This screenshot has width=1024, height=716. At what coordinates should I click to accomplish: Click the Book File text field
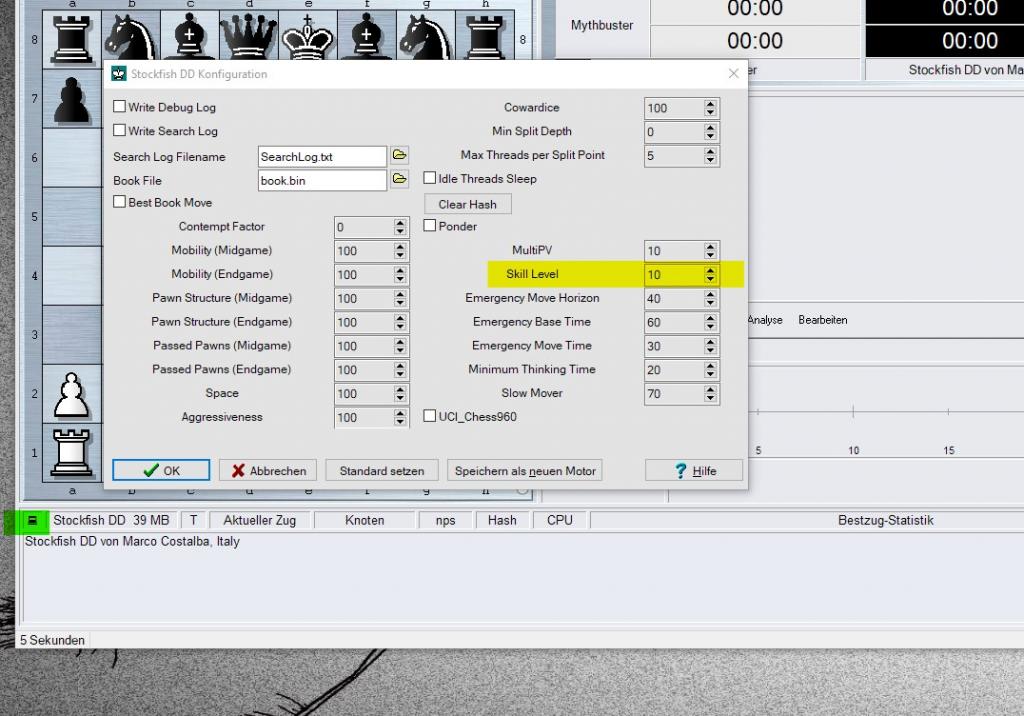[x=321, y=180]
